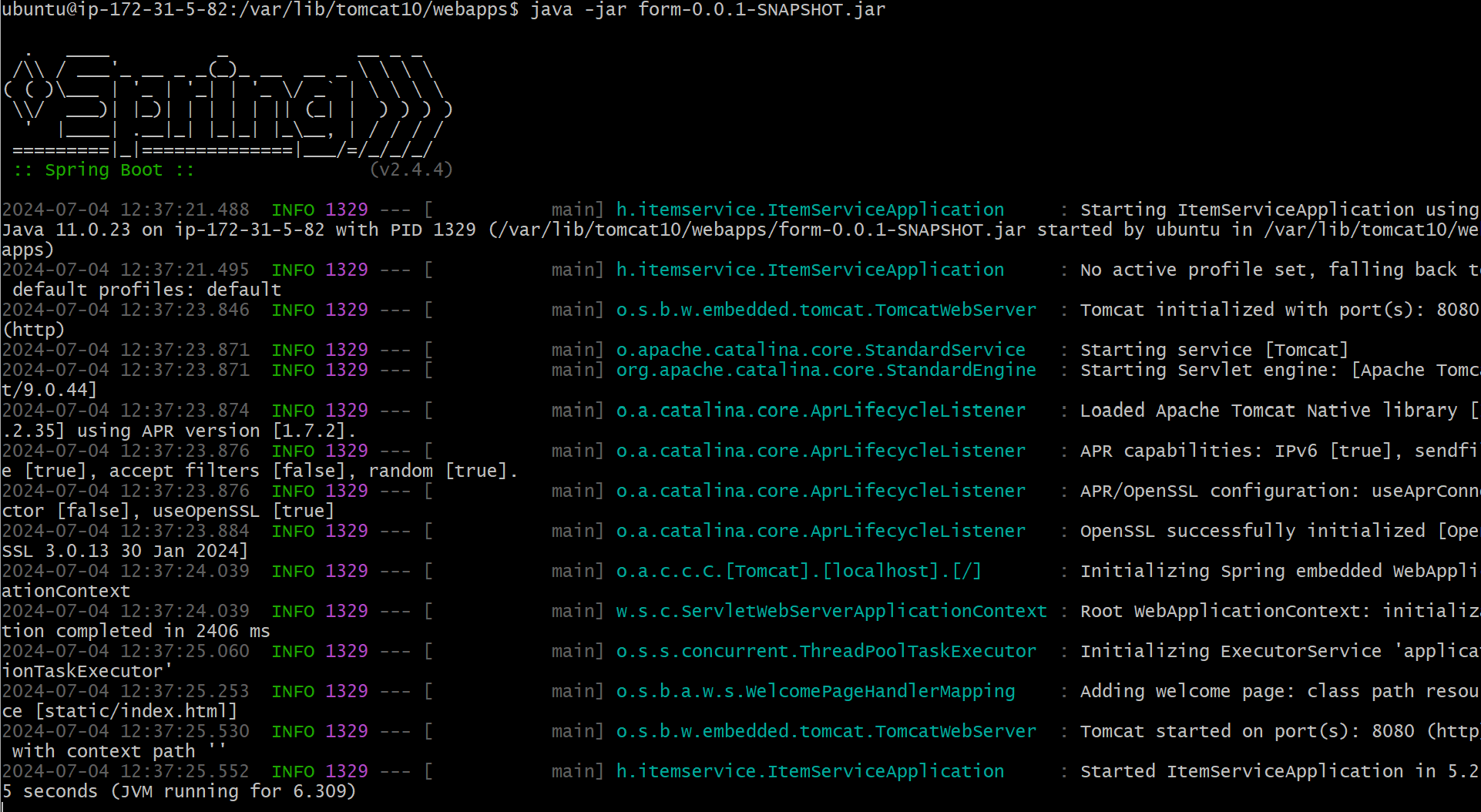Click 'APR/OpenSSL configuration' message

(x=1220, y=491)
